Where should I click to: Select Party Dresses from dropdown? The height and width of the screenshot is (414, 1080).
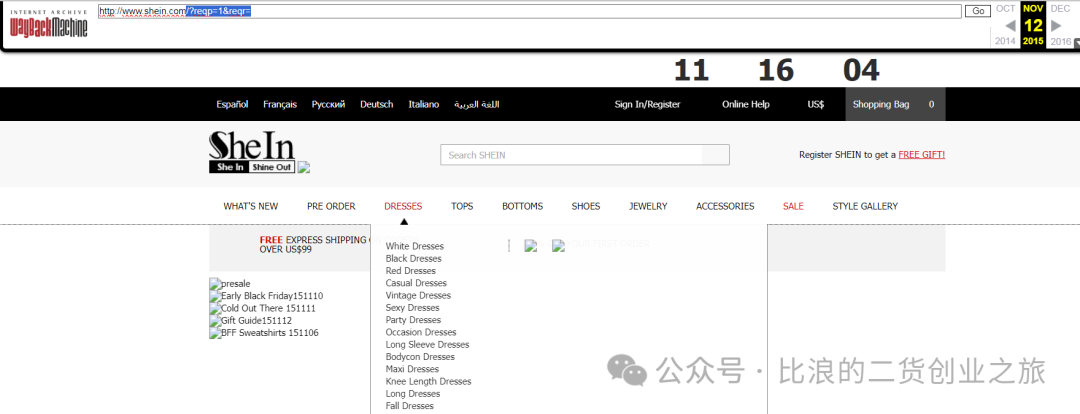[x=413, y=320]
